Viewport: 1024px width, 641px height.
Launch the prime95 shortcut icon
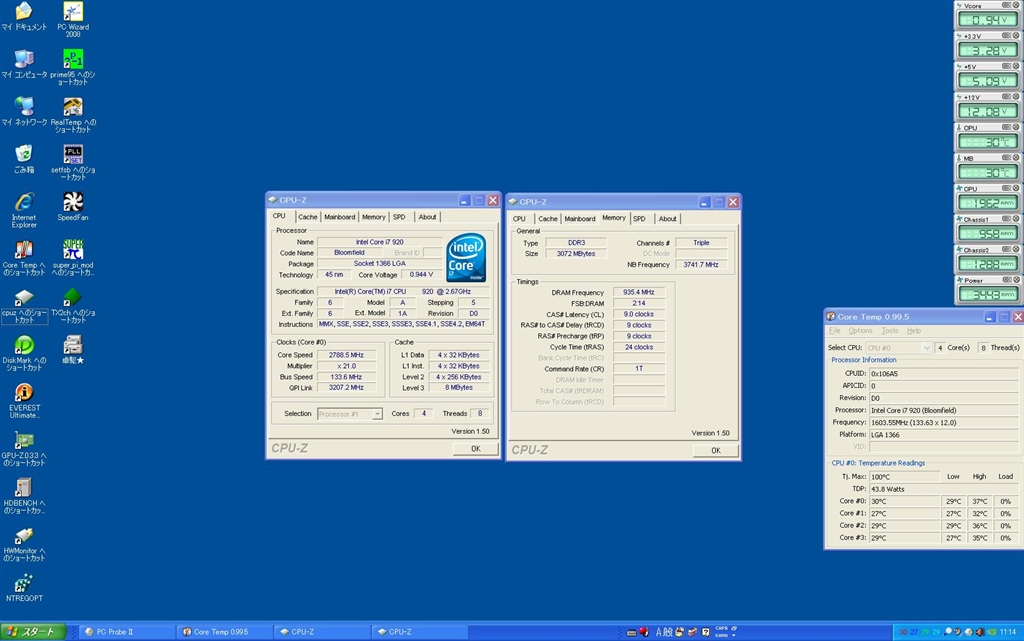click(73, 60)
